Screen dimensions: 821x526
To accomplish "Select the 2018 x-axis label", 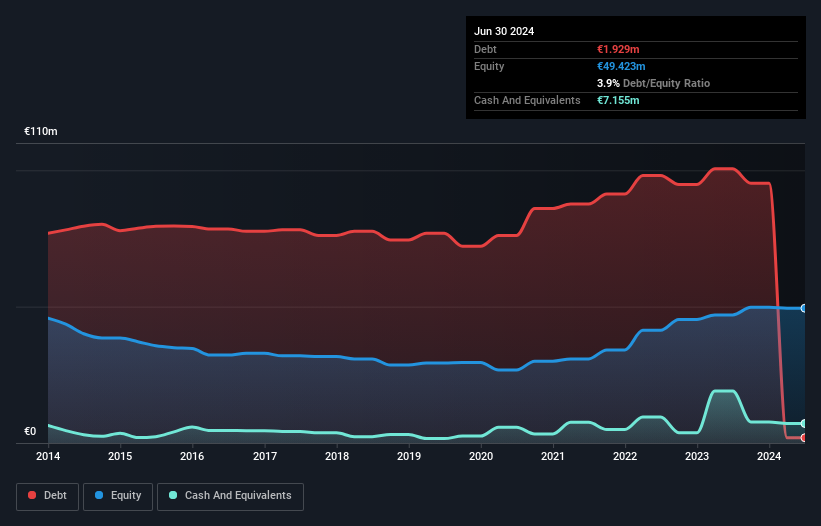I will pyautogui.click(x=337, y=456).
